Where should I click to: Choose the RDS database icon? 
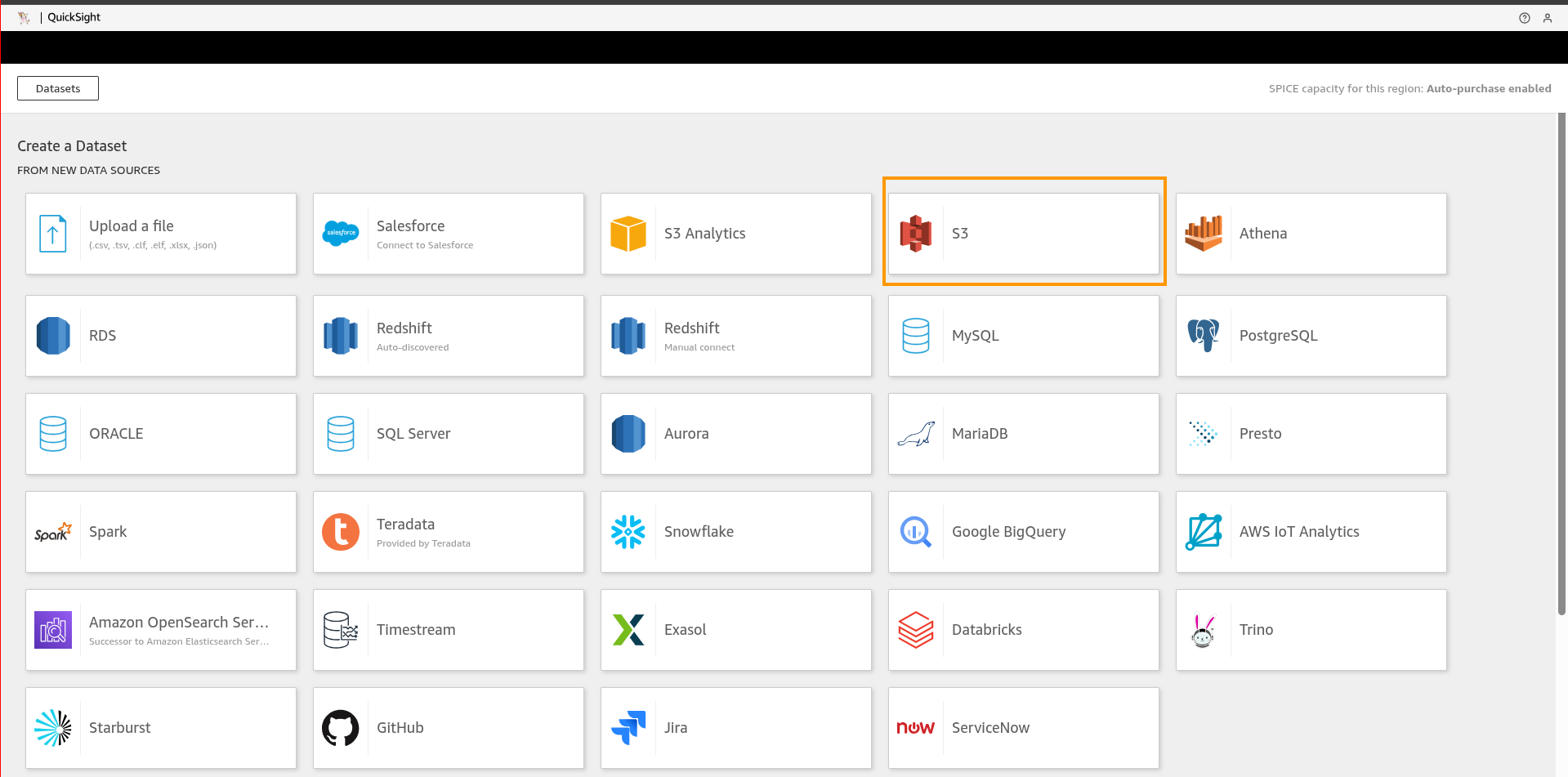tap(53, 336)
